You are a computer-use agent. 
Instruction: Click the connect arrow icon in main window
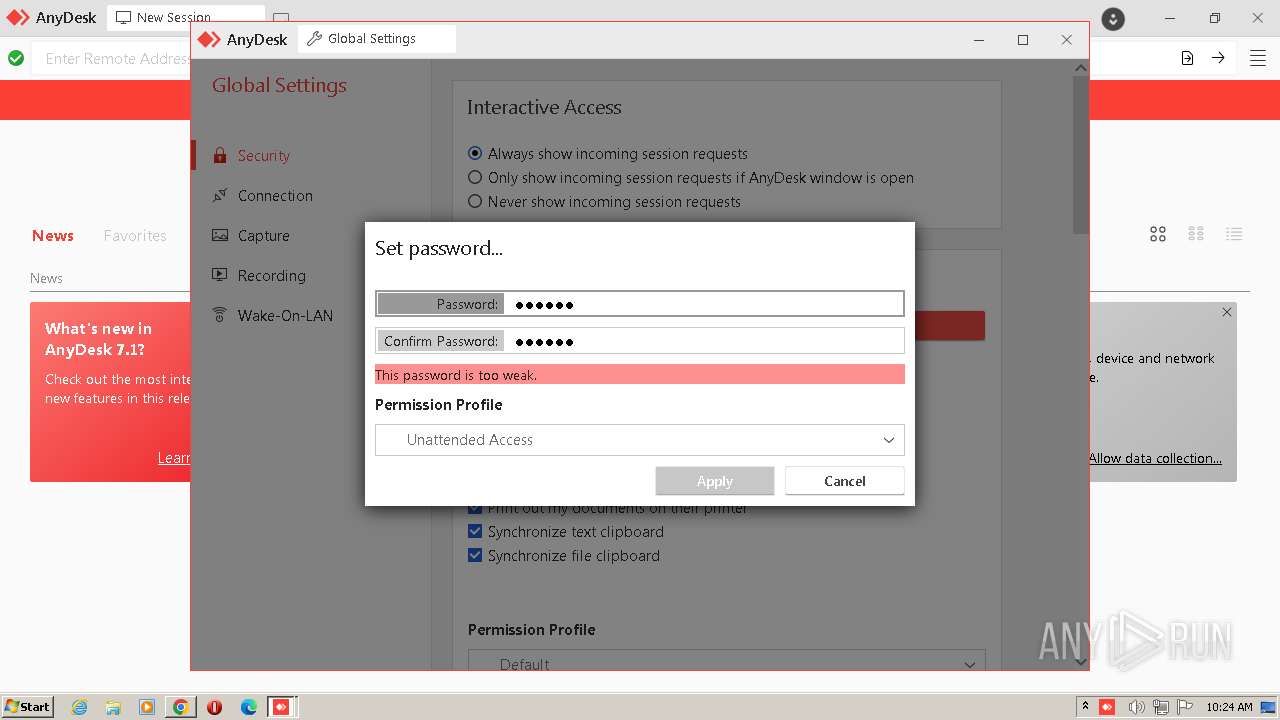click(x=1218, y=58)
